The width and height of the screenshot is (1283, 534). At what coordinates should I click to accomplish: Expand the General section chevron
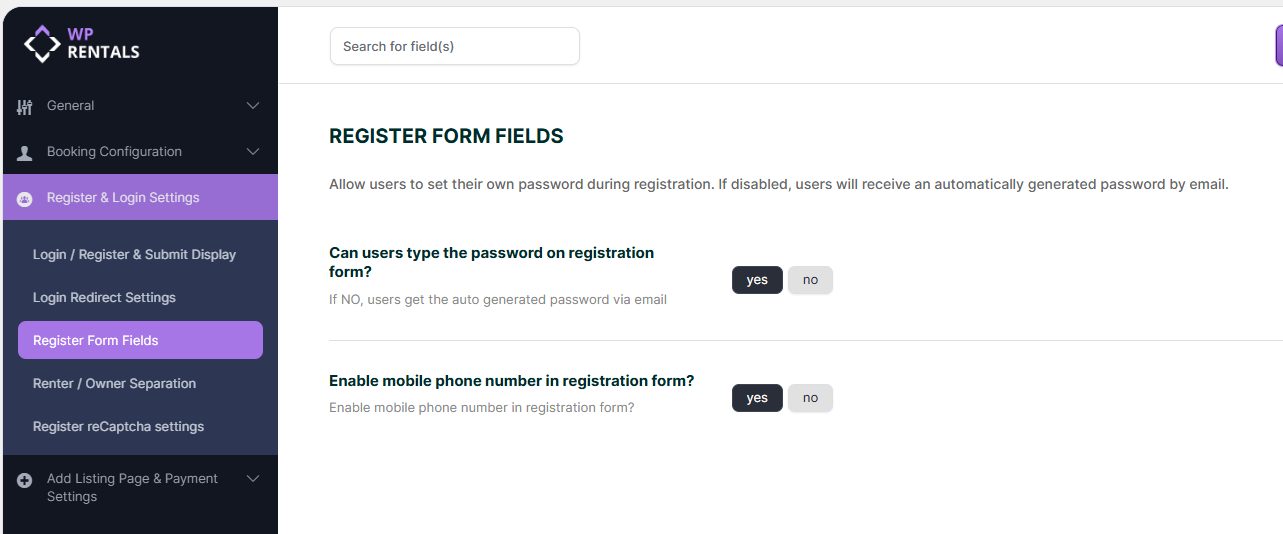point(253,106)
